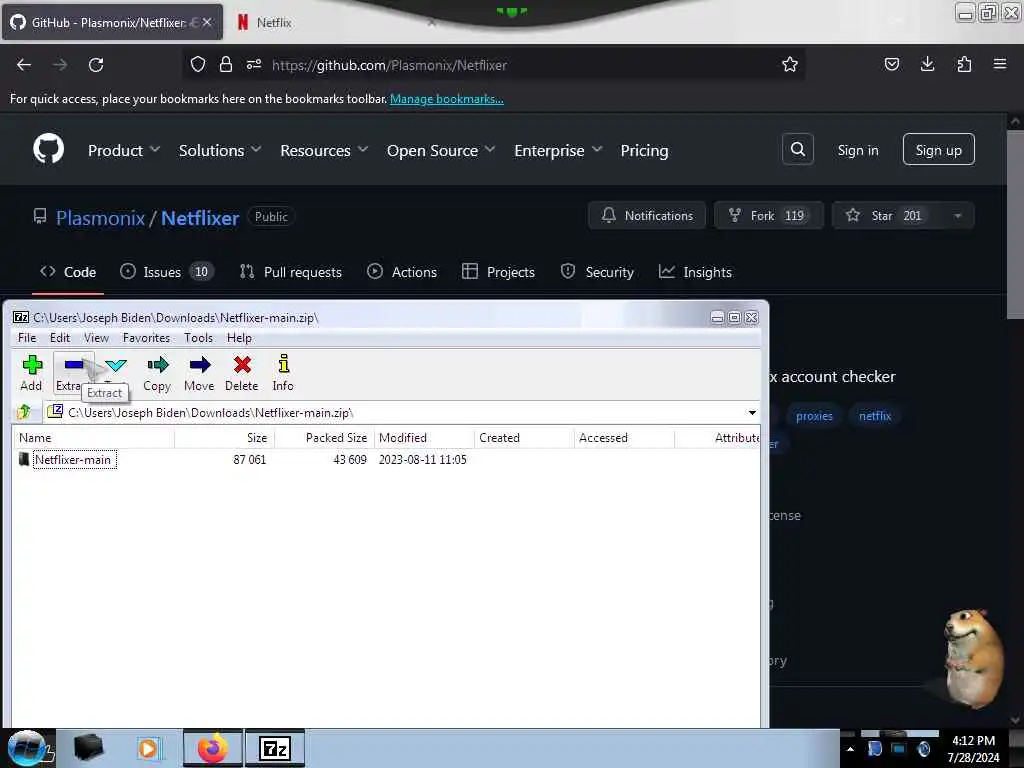This screenshot has width=1024, height=768.
Task: Open the Plasmonix owner link
Action: pos(100,217)
